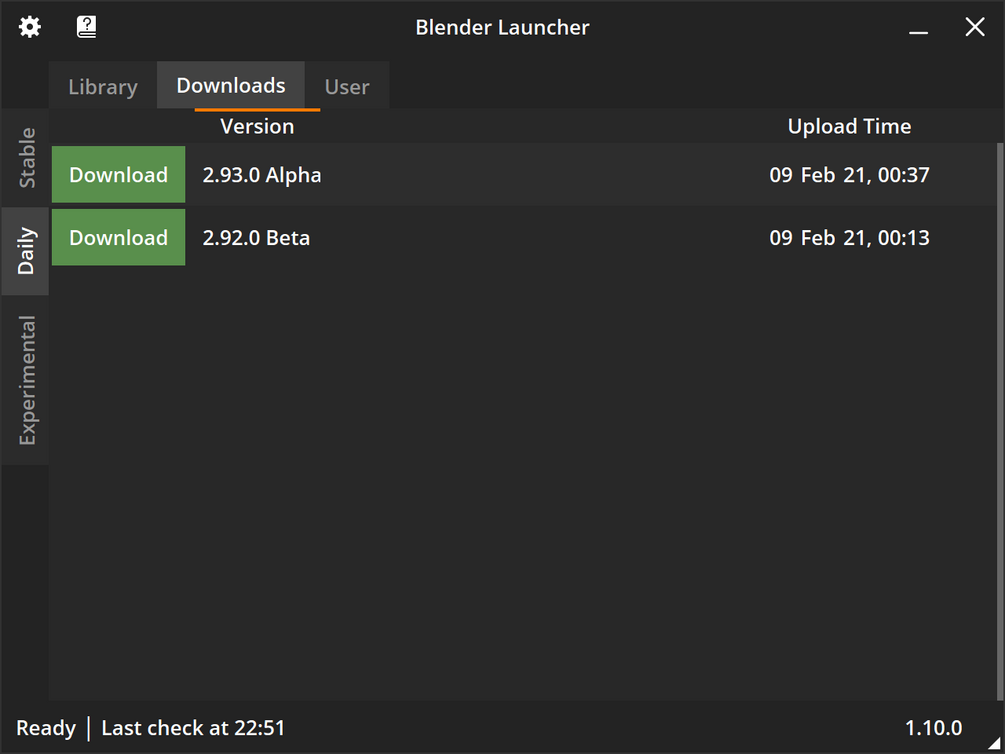The height and width of the screenshot is (754, 1005).
Task: Switch to the Library tab
Action: pyautogui.click(x=103, y=86)
